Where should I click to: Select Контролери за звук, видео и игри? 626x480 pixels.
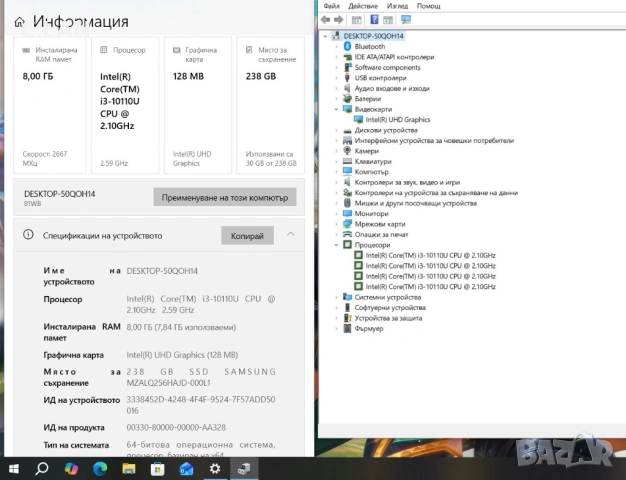click(x=407, y=182)
